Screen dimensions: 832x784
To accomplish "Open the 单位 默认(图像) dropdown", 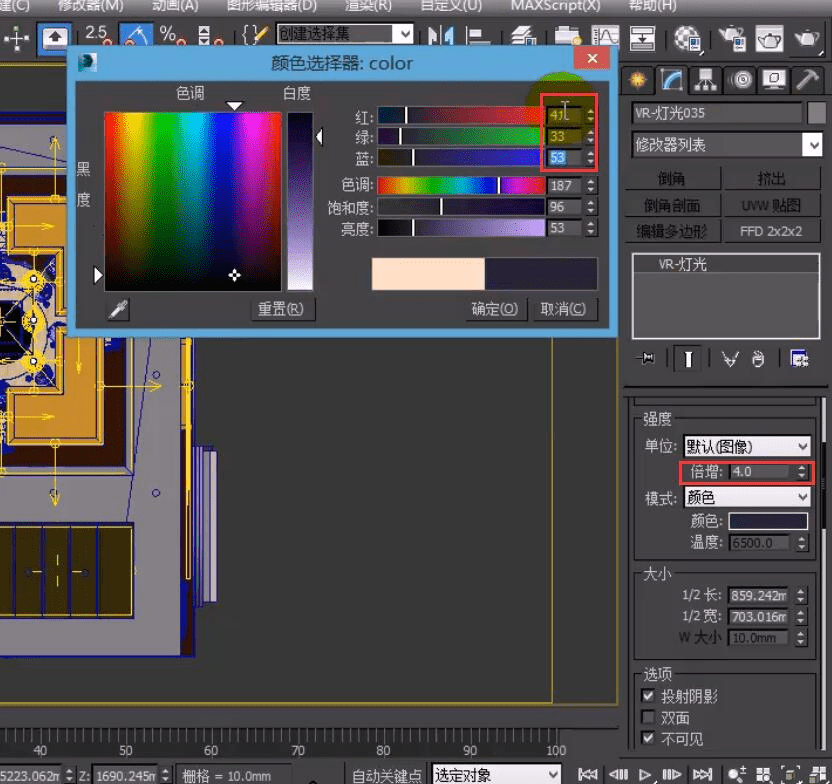I will [746, 446].
